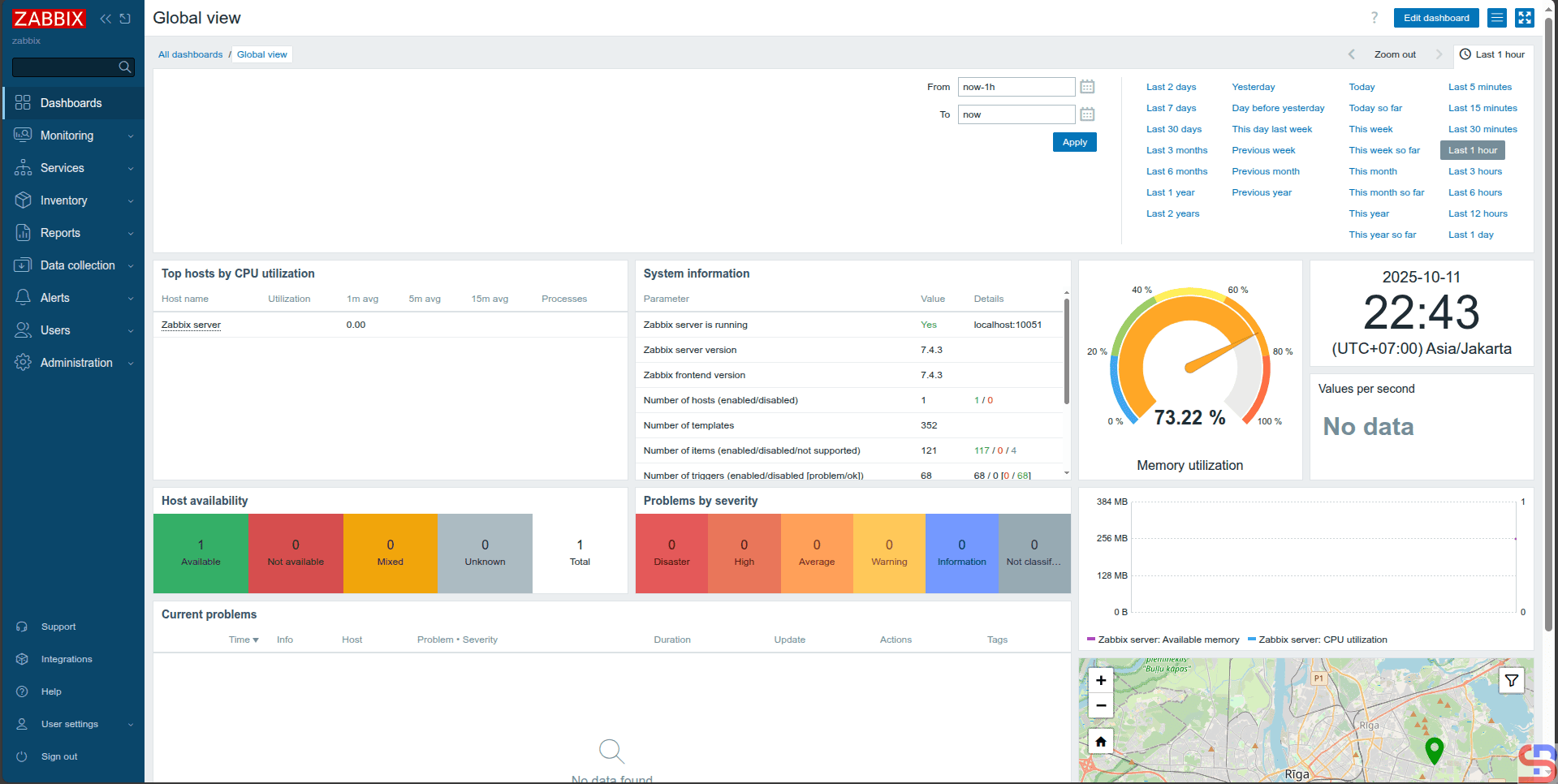Select Last 30 minutes time range

(1482, 129)
